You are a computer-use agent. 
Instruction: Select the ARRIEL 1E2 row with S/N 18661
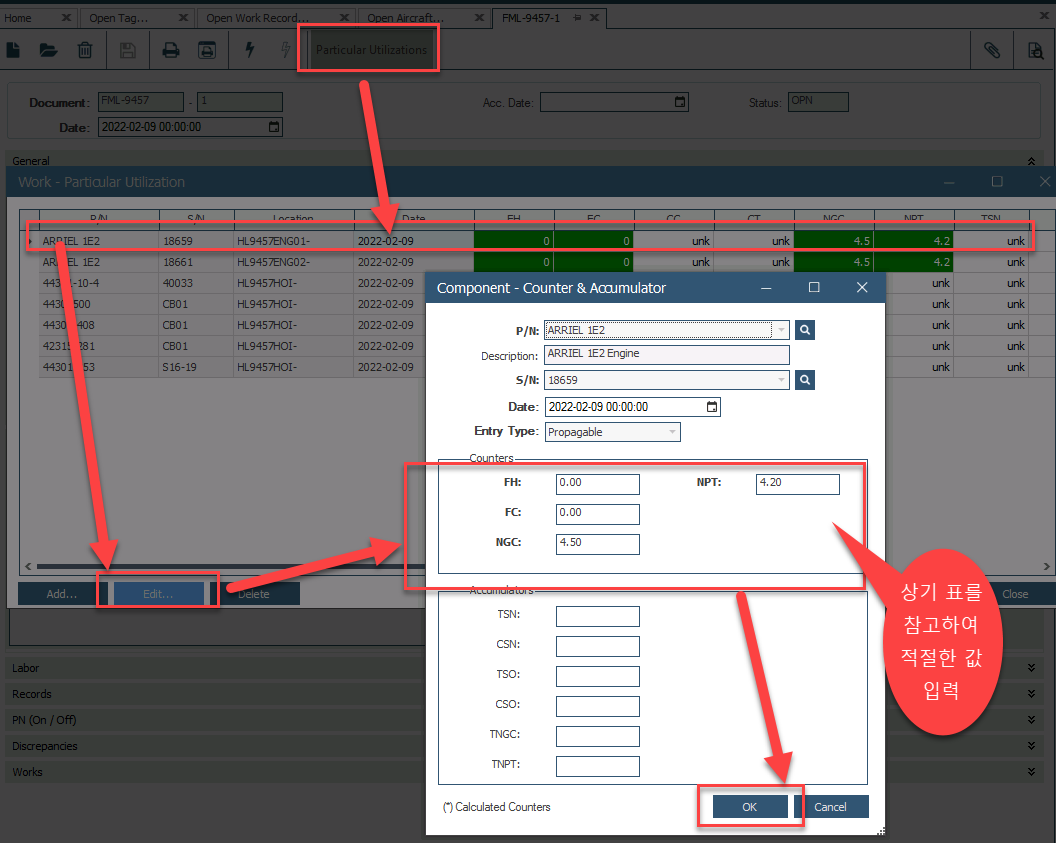200,262
